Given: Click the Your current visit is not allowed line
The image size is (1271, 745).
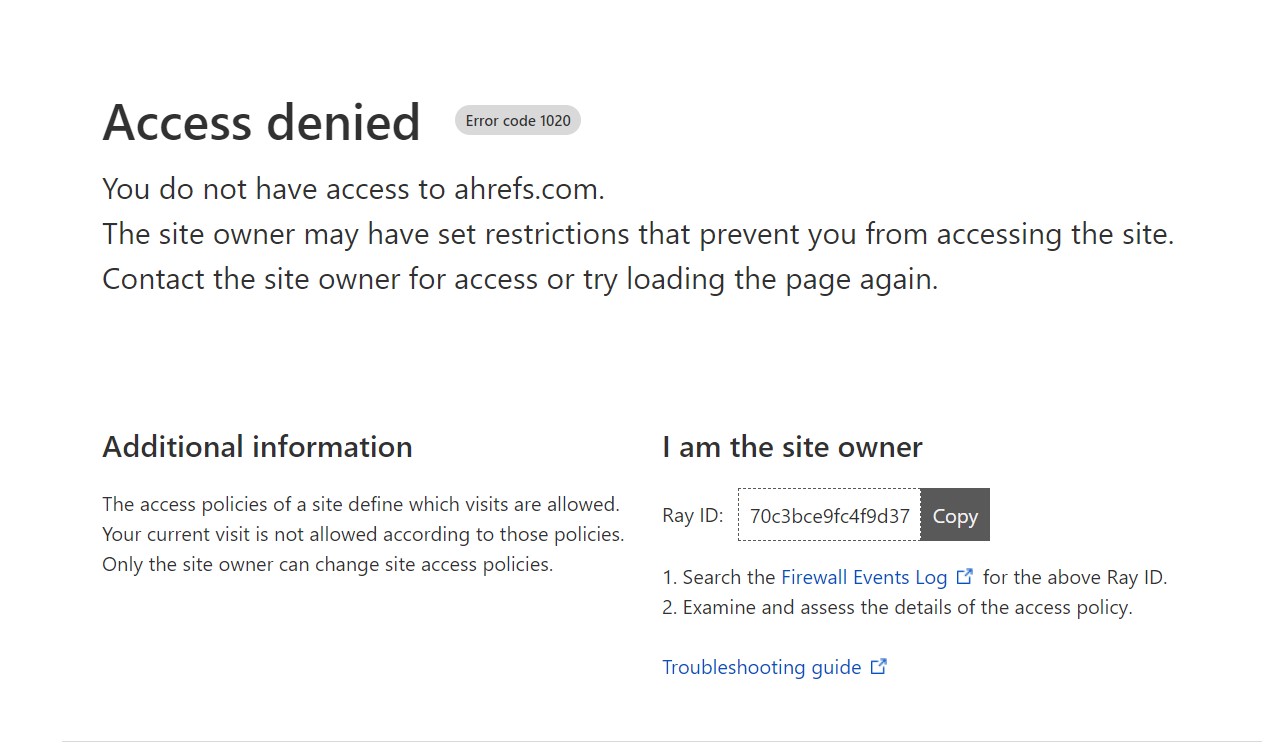Looking at the screenshot, I should [363, 534].
